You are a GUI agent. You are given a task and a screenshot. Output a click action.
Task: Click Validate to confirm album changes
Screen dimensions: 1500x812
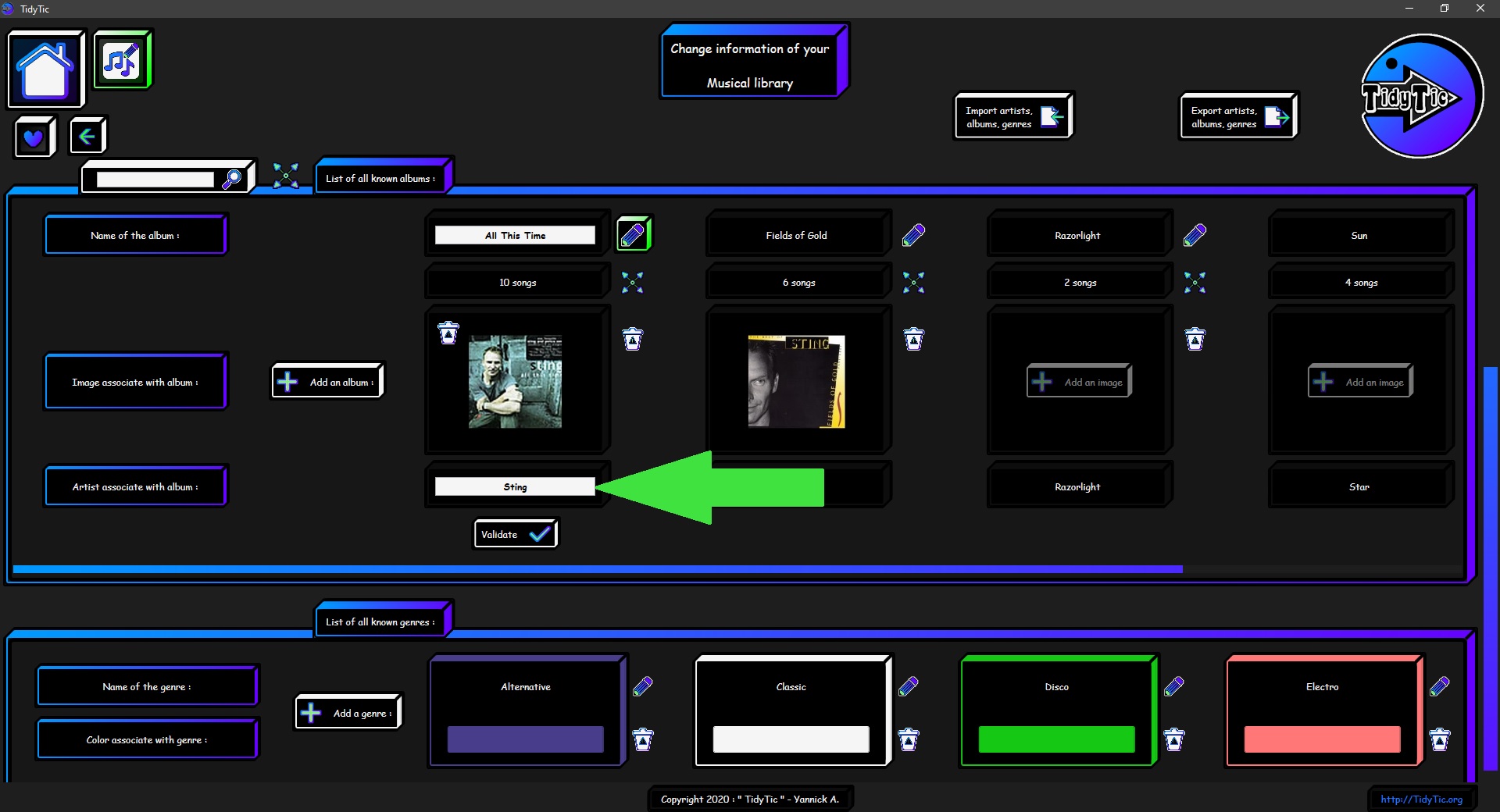pyautogui.click(x=516, y=534)
